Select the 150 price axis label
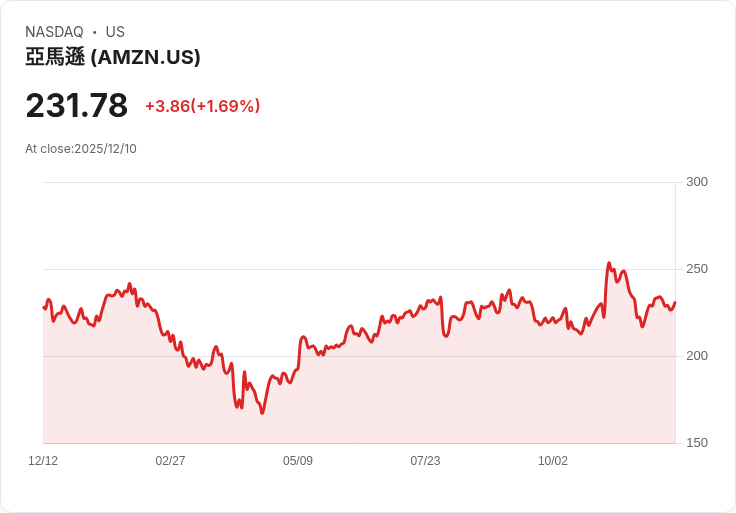 click(x=696, y=443)
